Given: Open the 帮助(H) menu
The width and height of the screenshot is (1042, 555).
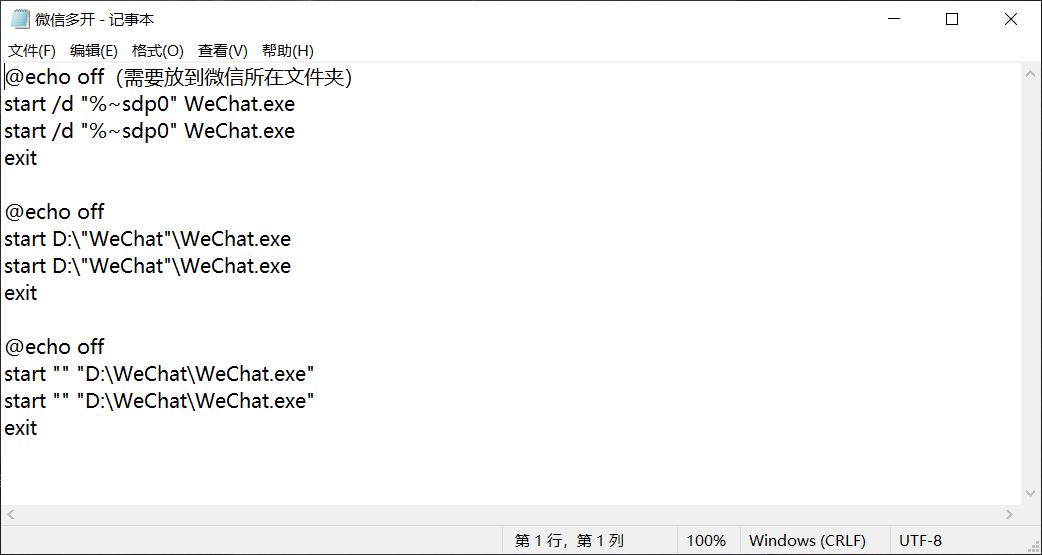Looking at the screenshot, I should (x=288, y=50).
